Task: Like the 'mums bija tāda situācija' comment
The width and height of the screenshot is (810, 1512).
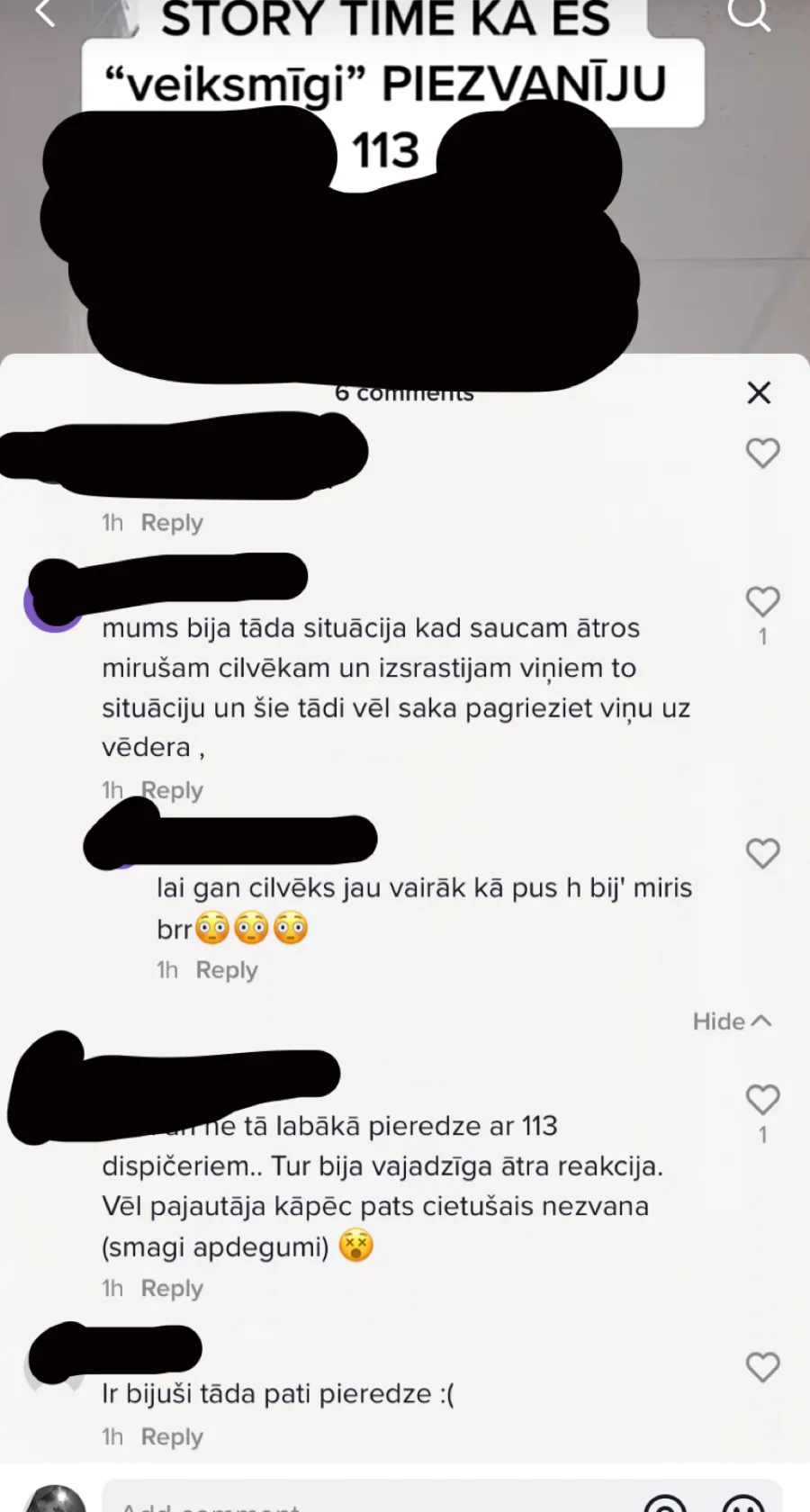Action: point(762,601)
